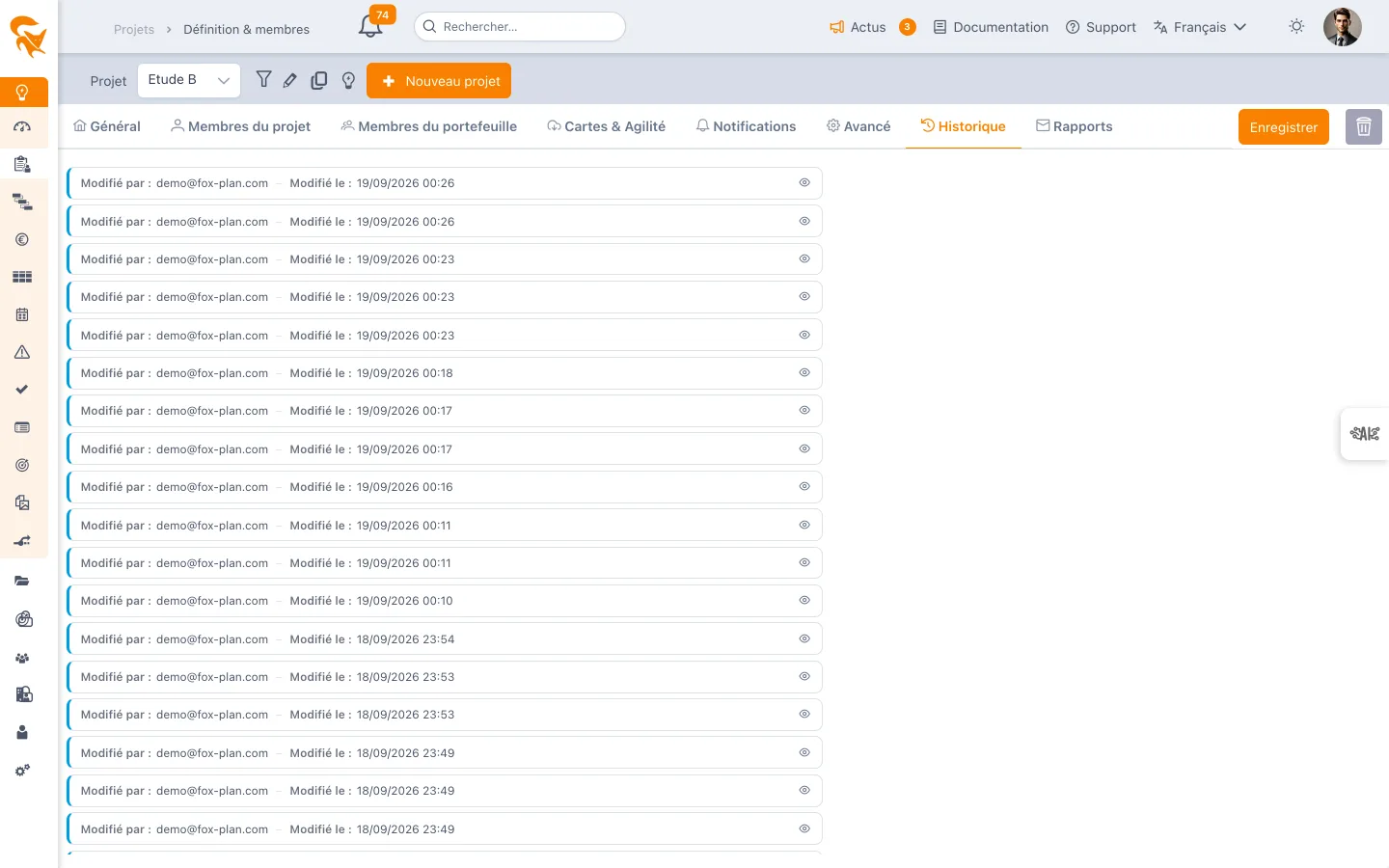
Task: Open the notifications bell with 74 badge
Action: coord(372,24)
